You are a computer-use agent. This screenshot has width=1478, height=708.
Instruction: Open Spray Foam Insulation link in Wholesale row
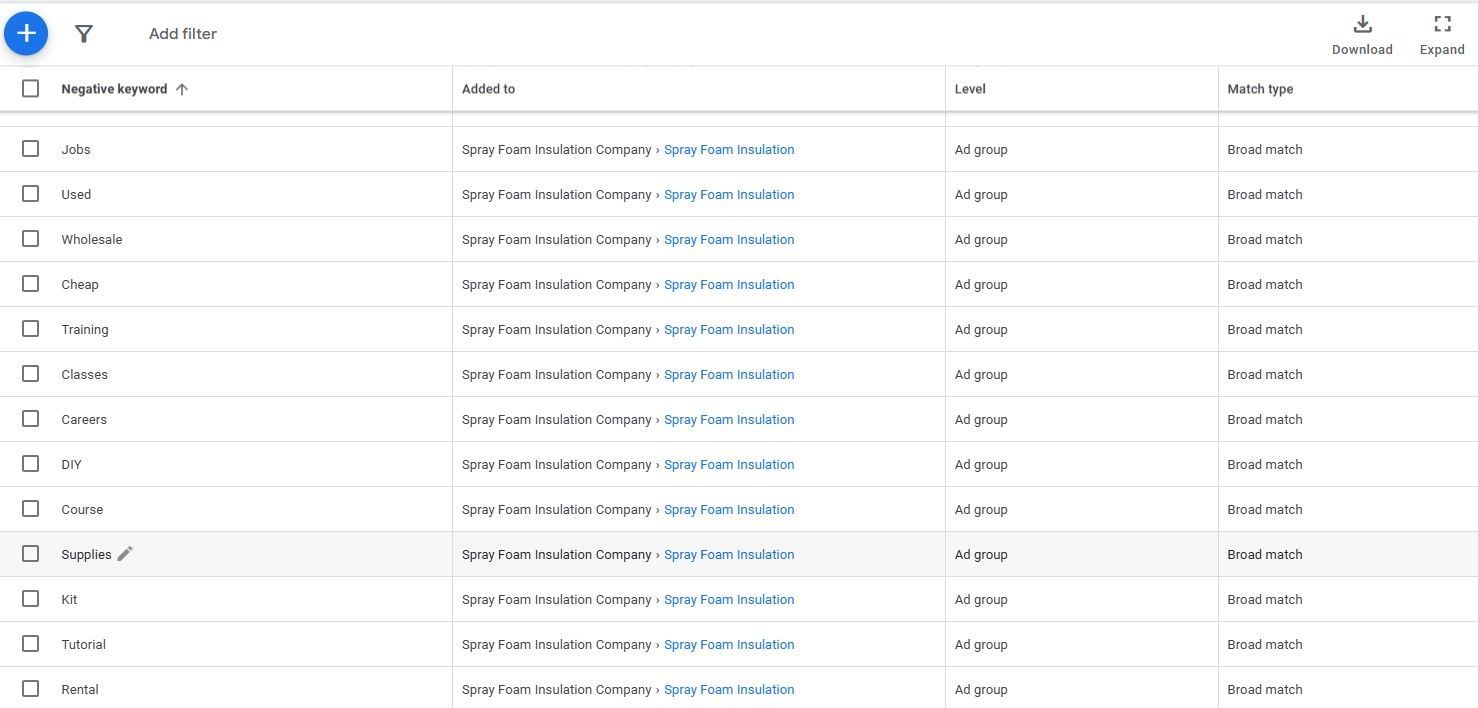(x=729, y=240)
